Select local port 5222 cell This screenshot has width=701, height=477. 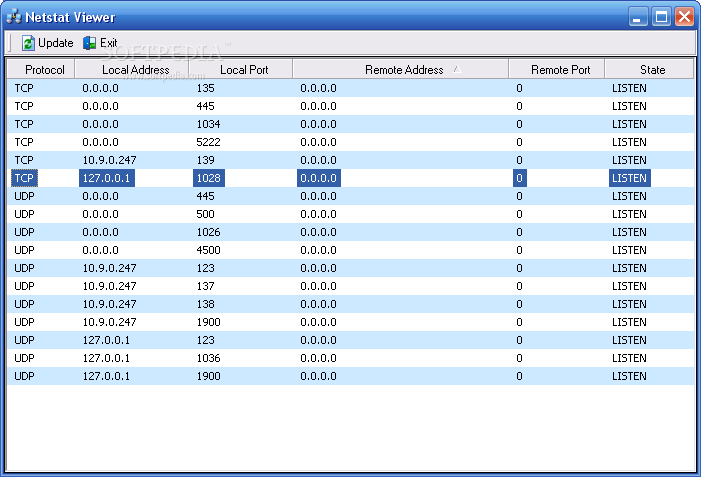208,142
